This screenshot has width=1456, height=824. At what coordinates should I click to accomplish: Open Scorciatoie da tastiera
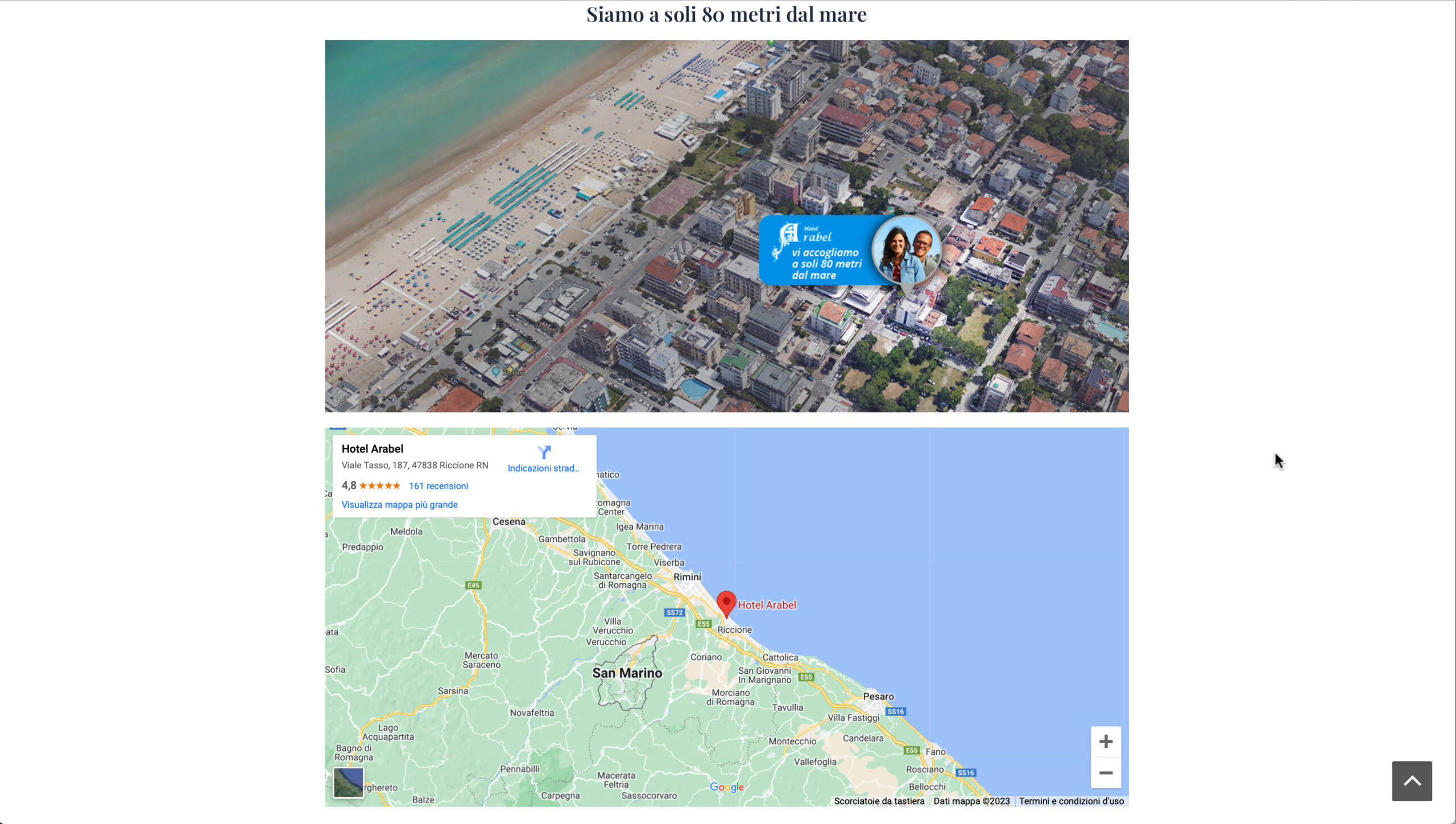point(879,801)
